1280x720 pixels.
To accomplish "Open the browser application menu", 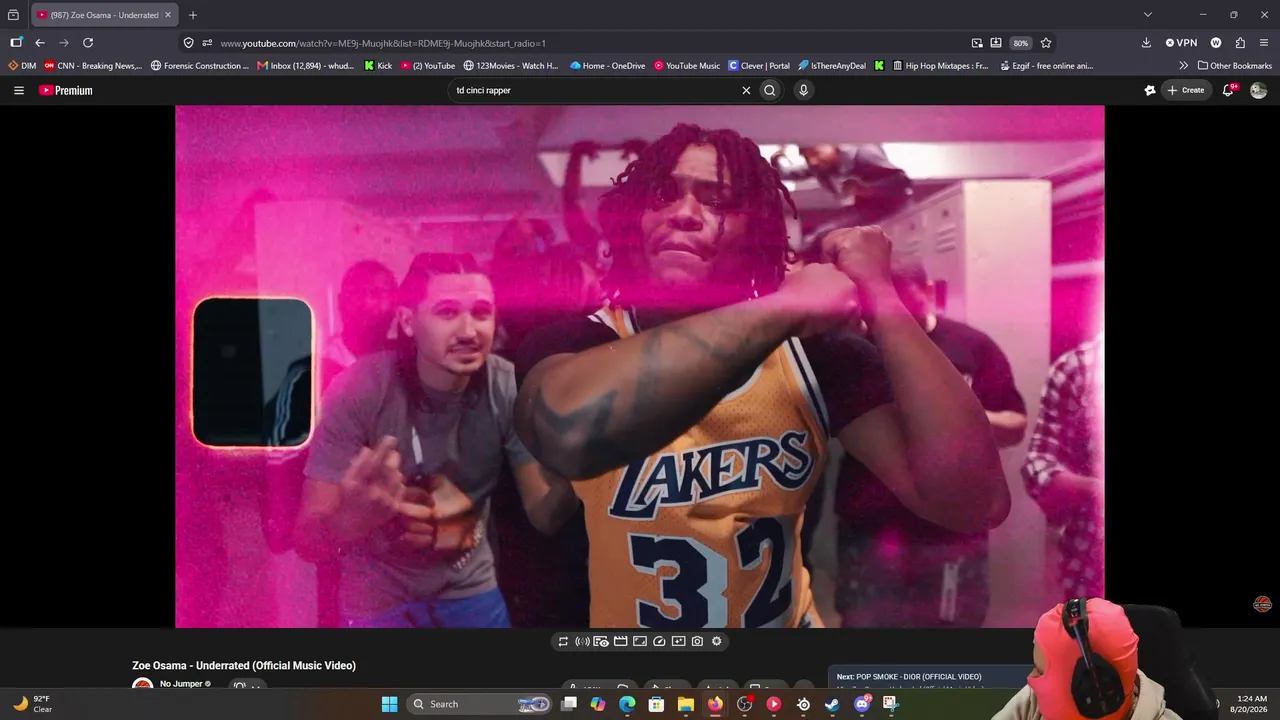I will click(x=1264, y=43).
